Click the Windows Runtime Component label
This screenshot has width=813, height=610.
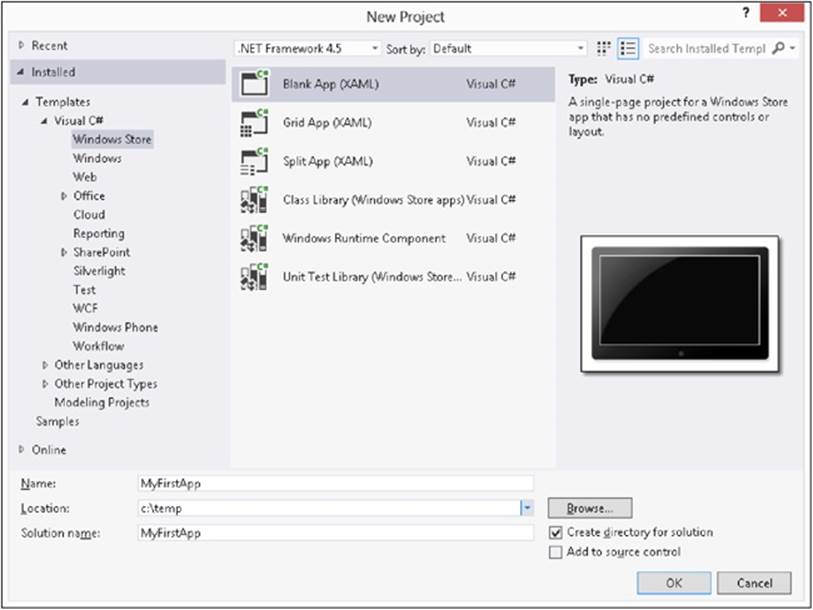(364, 238)
